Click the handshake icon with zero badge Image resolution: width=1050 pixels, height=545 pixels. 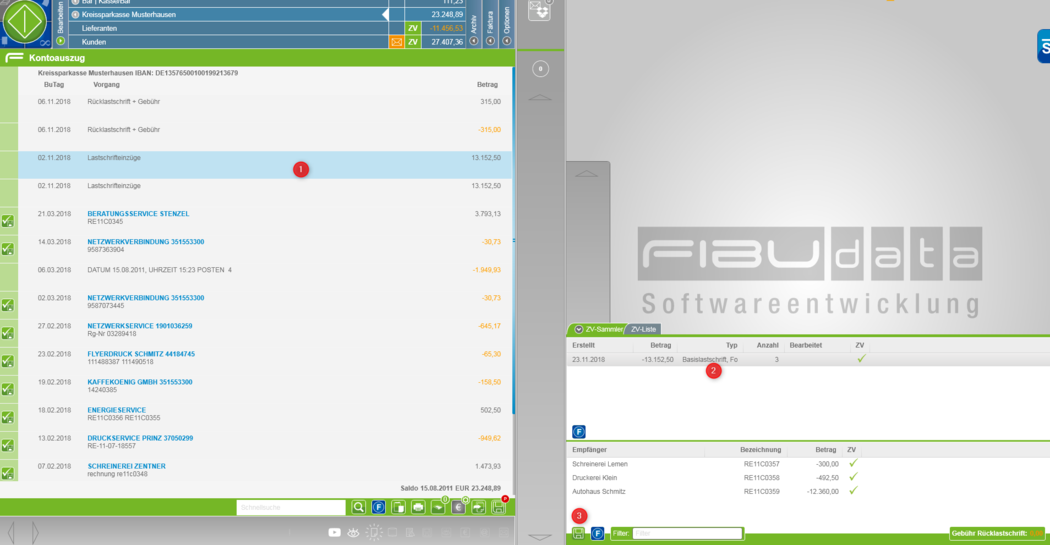coord(438,508)
